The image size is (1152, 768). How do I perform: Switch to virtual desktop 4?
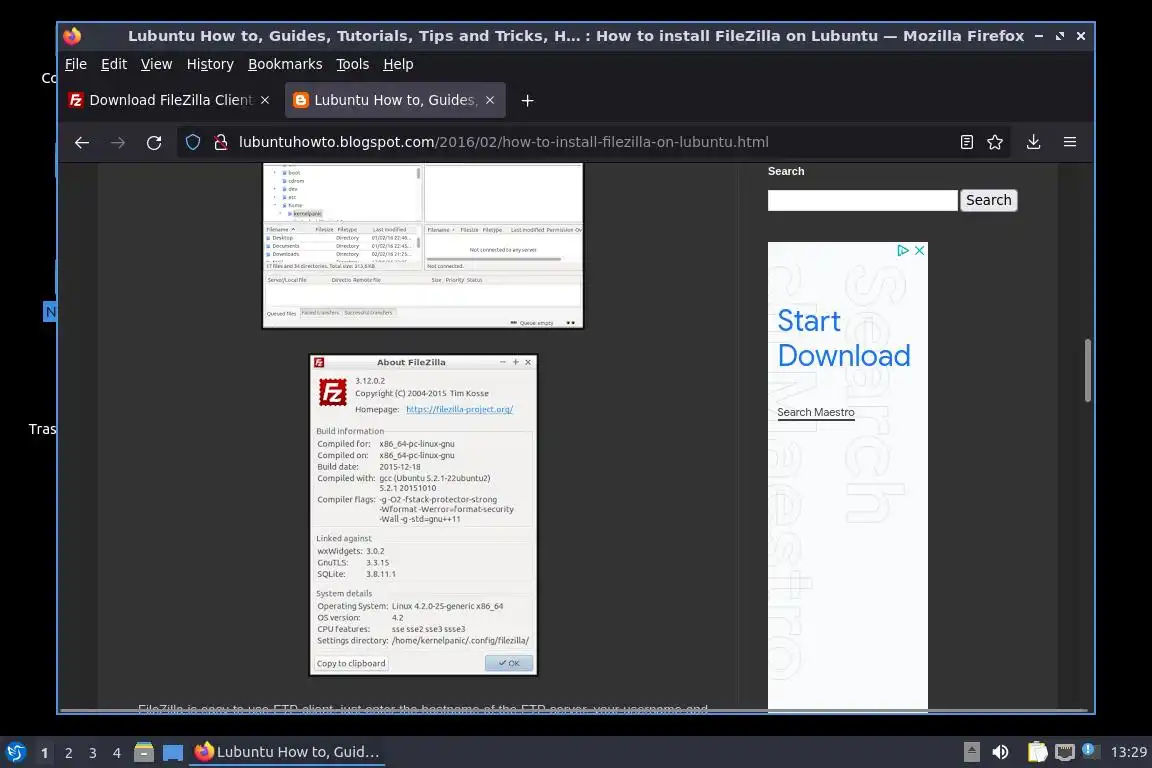117,753
